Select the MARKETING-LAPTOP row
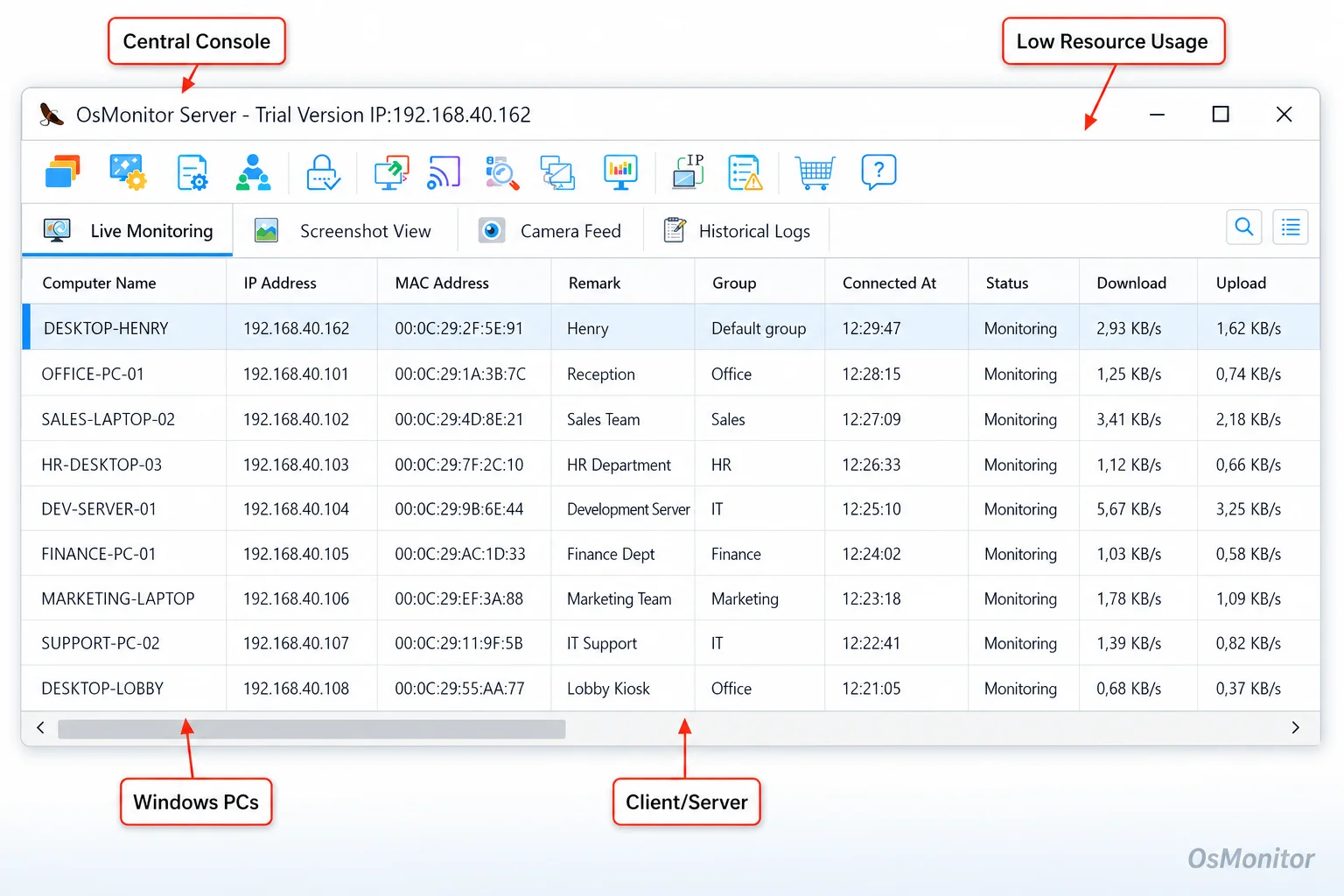Viewport: 1344px width, 896px height. (671, 598)
